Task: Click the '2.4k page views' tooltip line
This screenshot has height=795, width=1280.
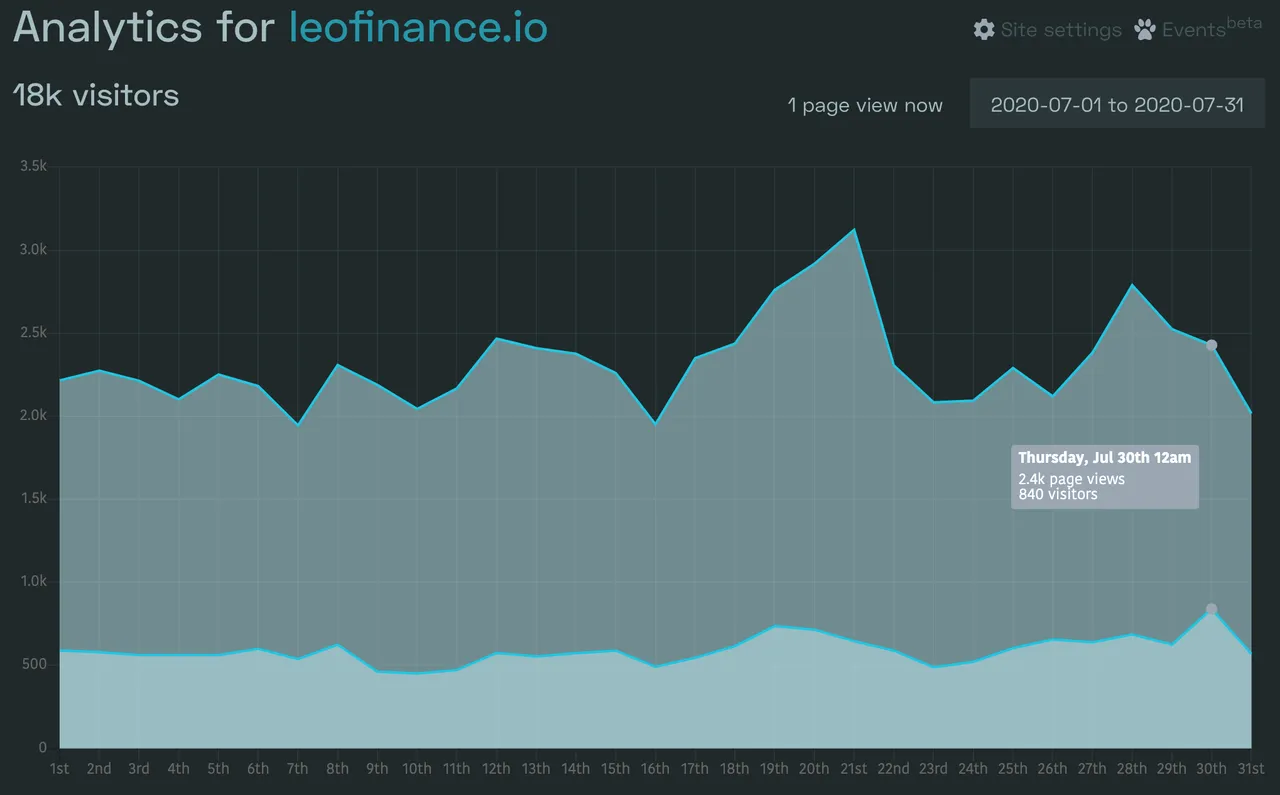Action: (x=1072, y=479)
